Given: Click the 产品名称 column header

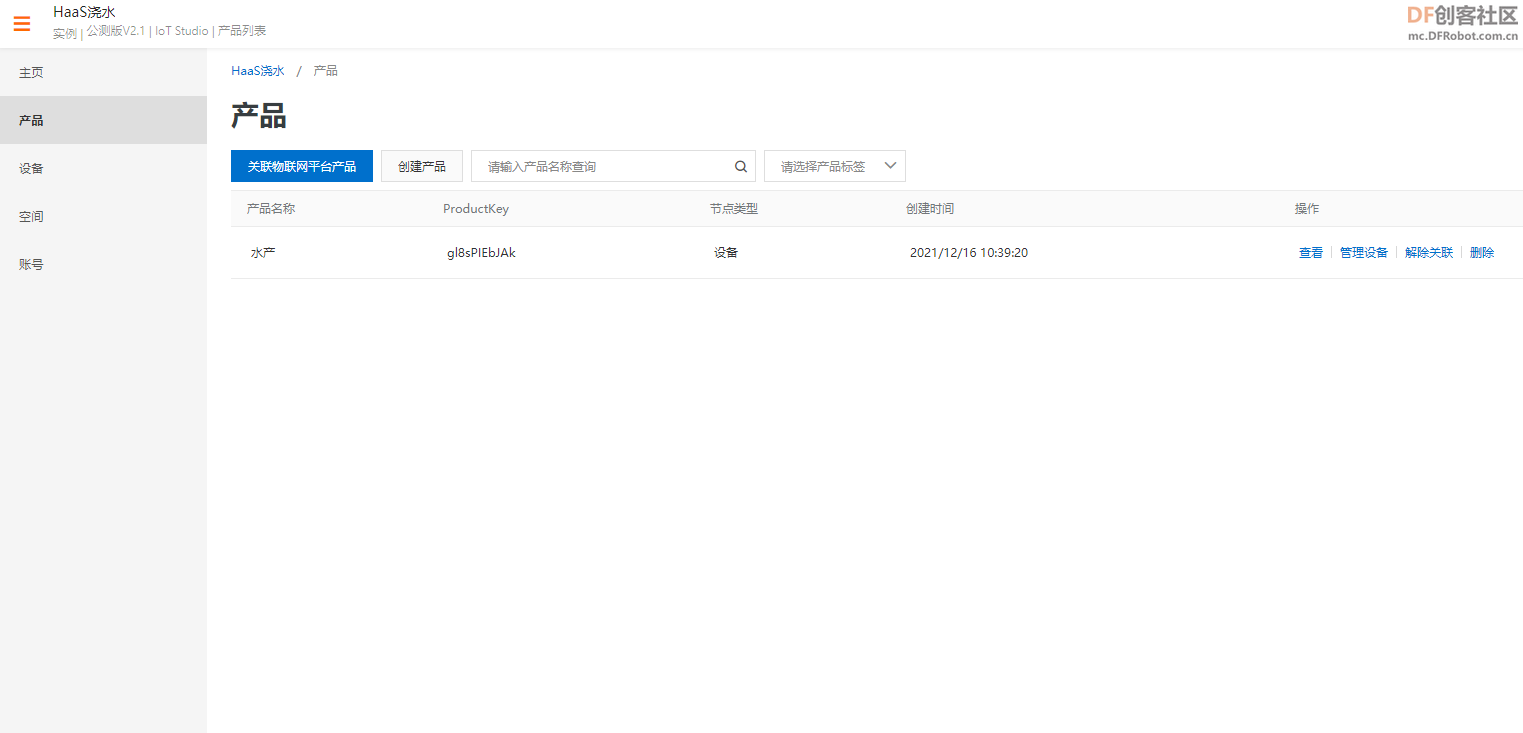Looking at the screenshot, I should pos(271,209).
